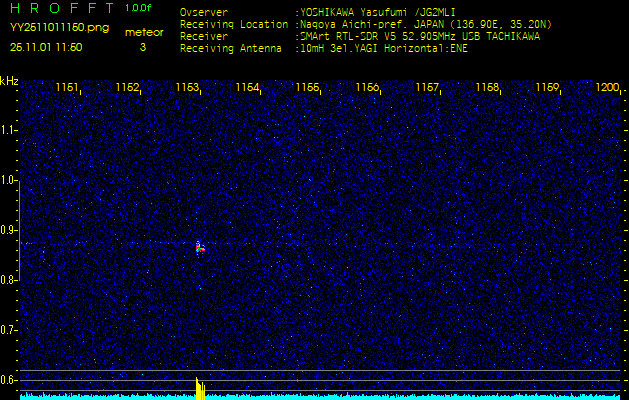
Task: Click the bright meteor echo on spectrogram
Action: click(199, 246)
